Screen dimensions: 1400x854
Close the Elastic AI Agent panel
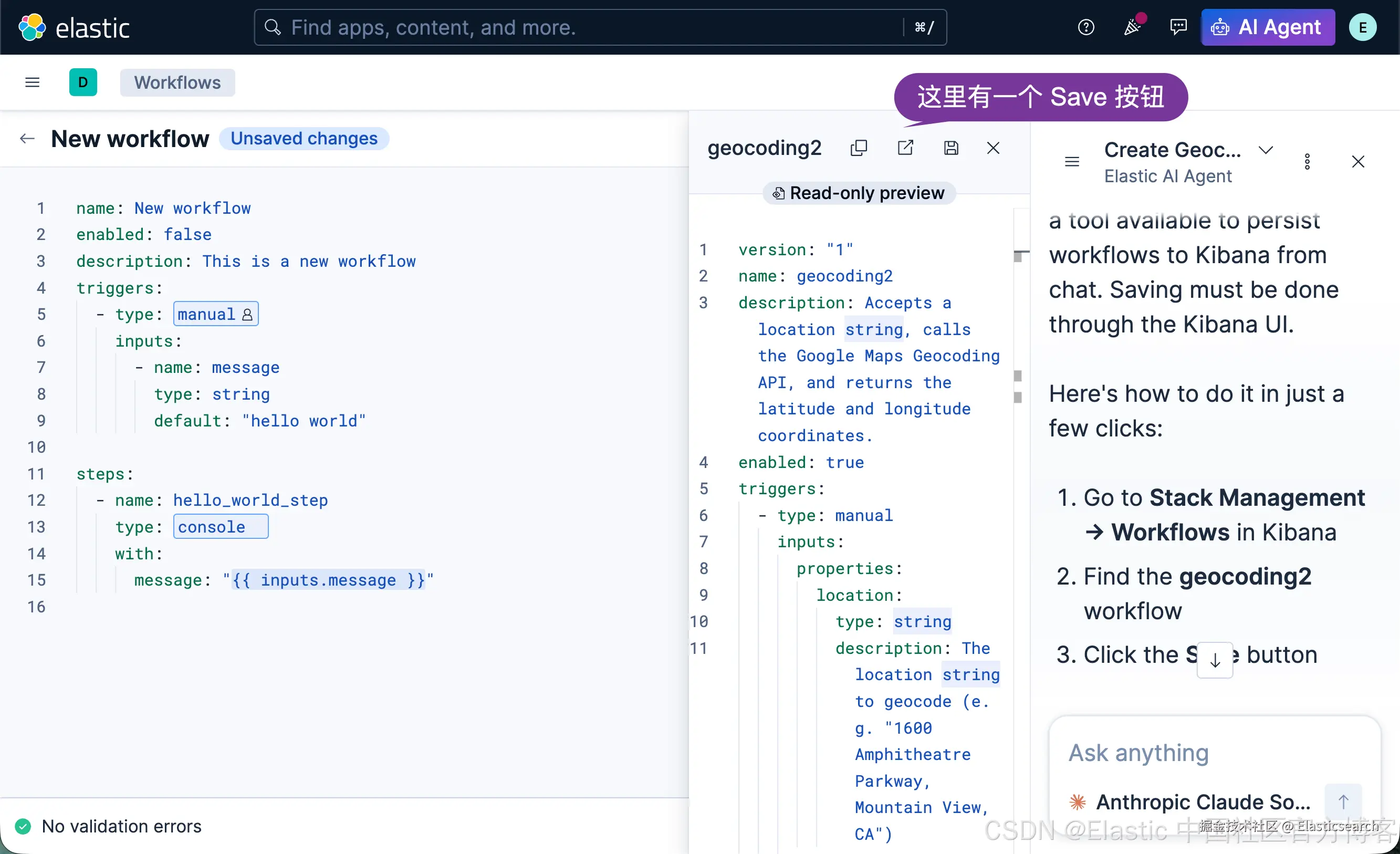(1358, 162)
